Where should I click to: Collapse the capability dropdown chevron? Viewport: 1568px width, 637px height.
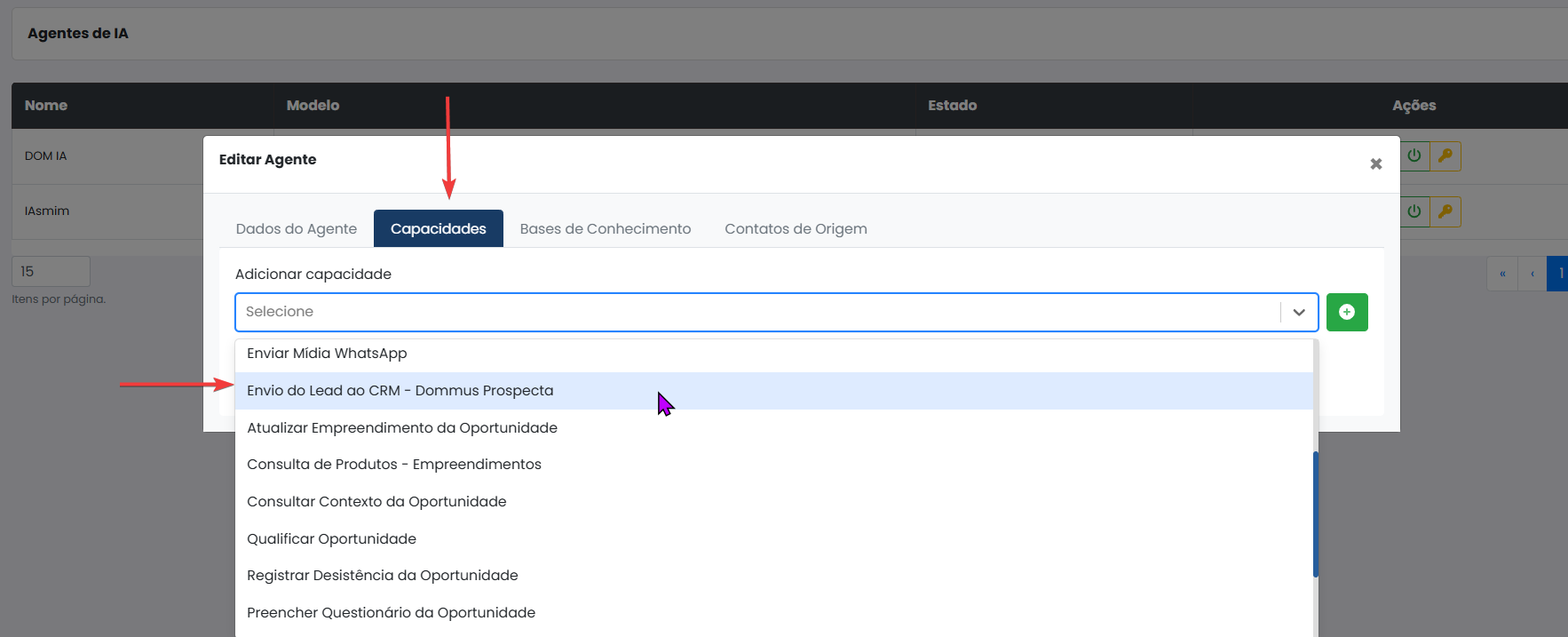(1299, 312)
